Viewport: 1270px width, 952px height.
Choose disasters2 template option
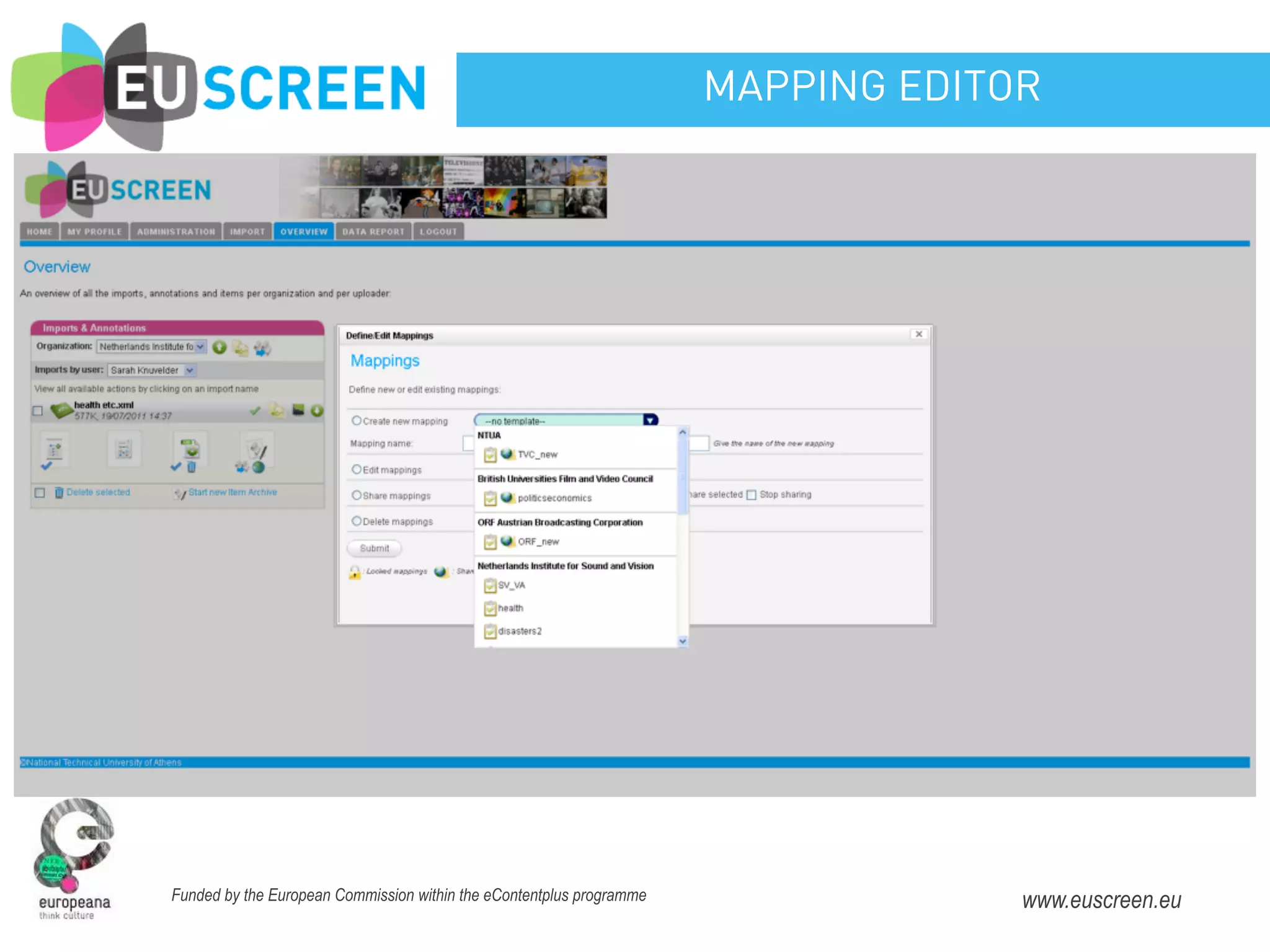tap(520, 631)
